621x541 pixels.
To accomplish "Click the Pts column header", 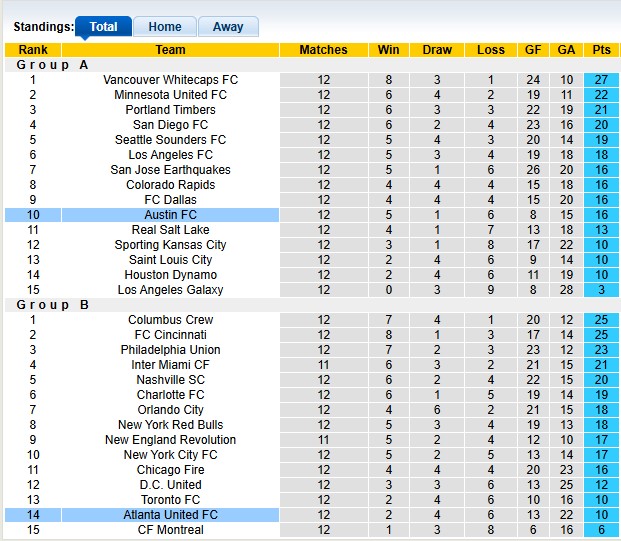I will [x=602, y=50].
